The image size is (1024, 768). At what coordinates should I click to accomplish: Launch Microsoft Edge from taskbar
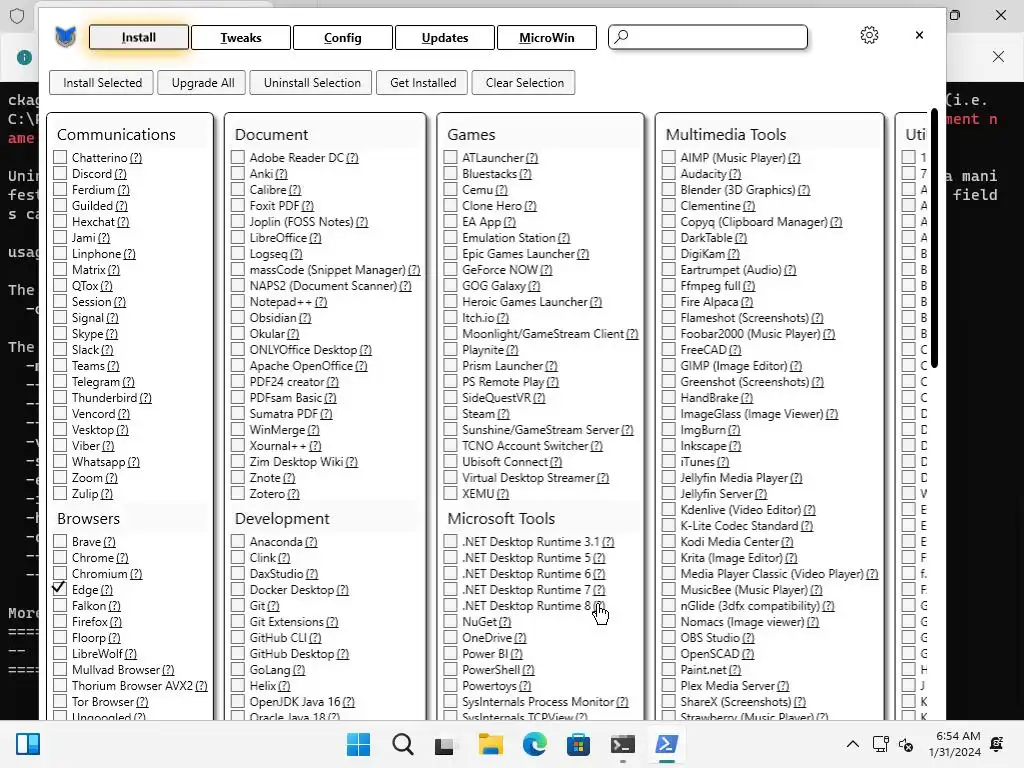[x=535, y=744]
